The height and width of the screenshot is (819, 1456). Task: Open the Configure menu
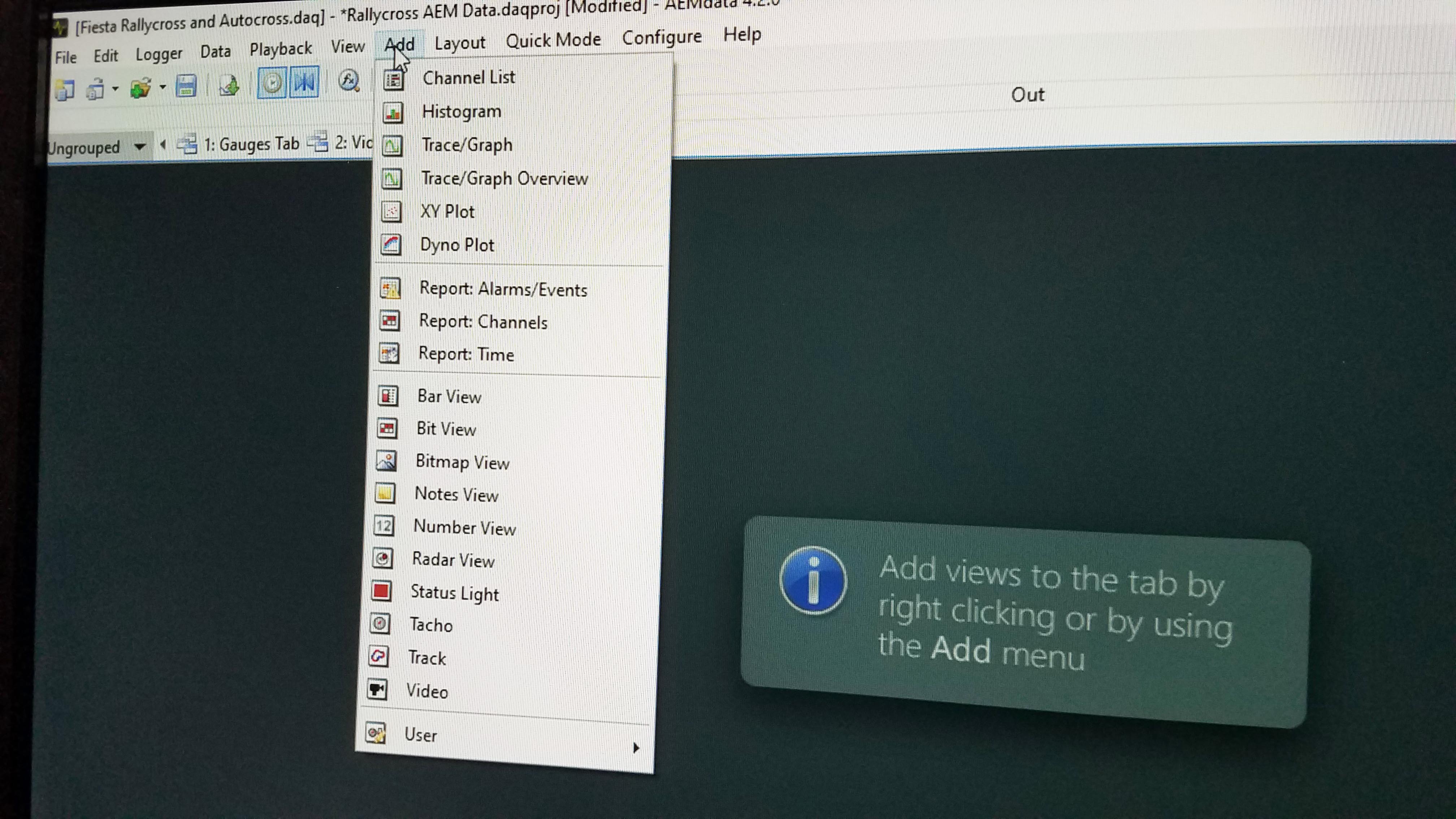pos(662,37)
